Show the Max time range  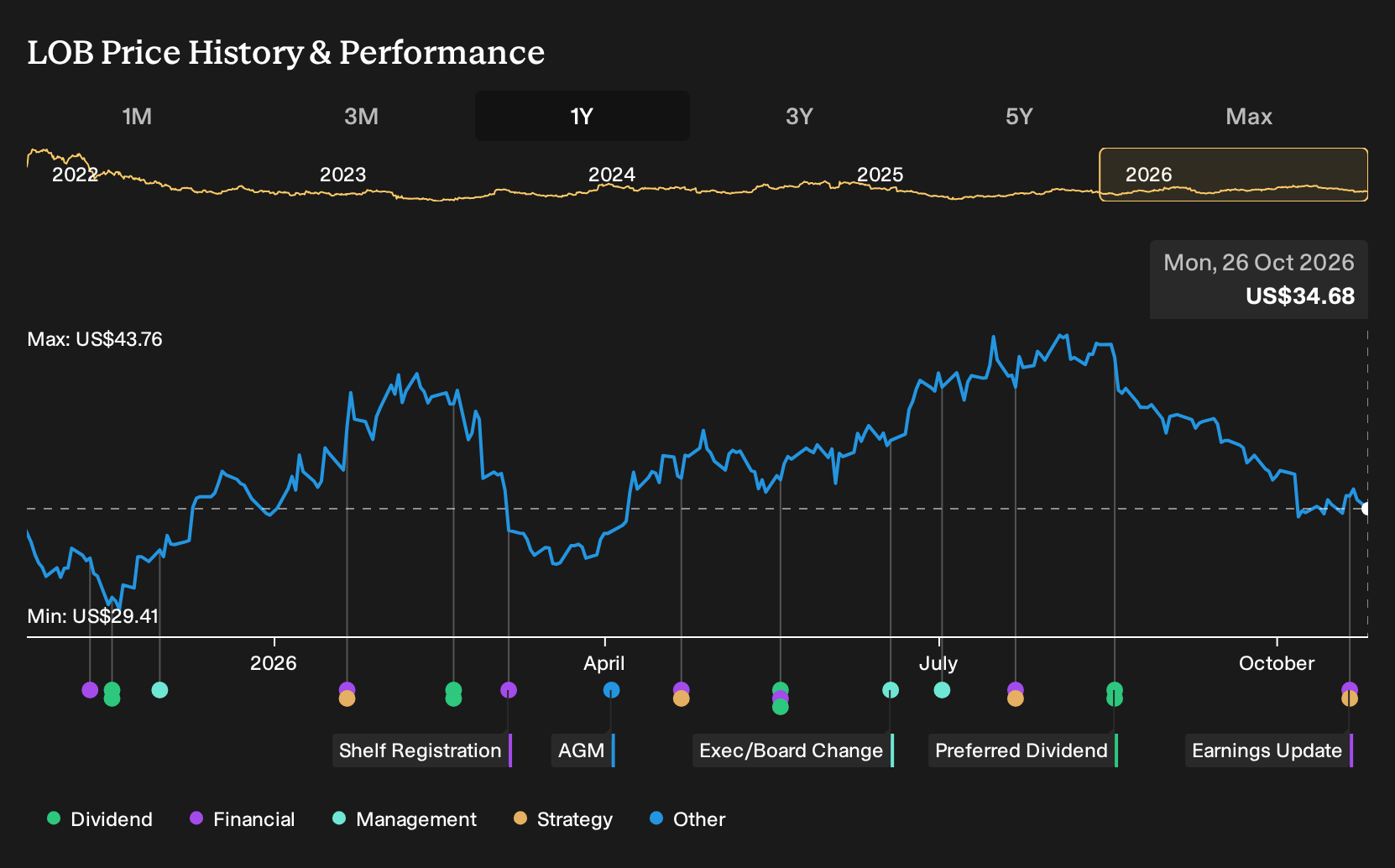click(1249, 116)
